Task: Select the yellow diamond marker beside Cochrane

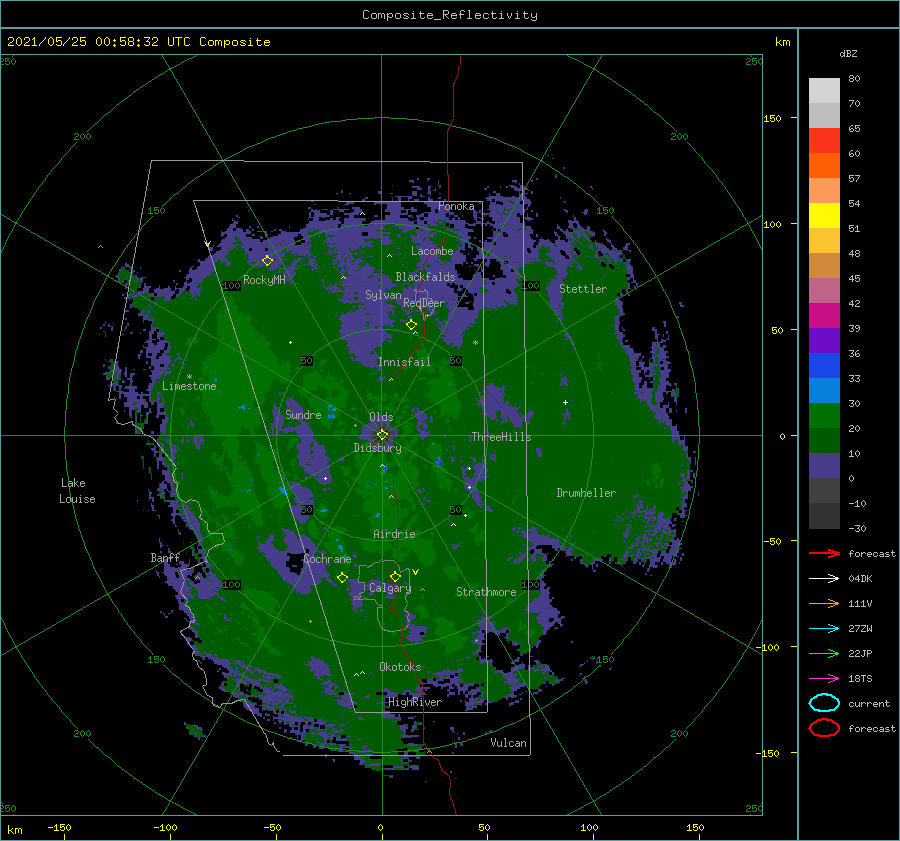Action: point(342,577)
